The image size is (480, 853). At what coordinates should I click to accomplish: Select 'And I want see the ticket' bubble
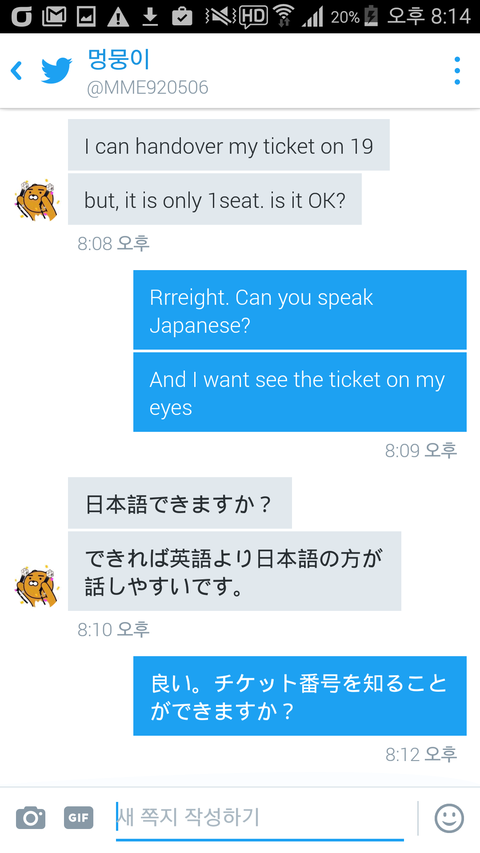[300, 392]
